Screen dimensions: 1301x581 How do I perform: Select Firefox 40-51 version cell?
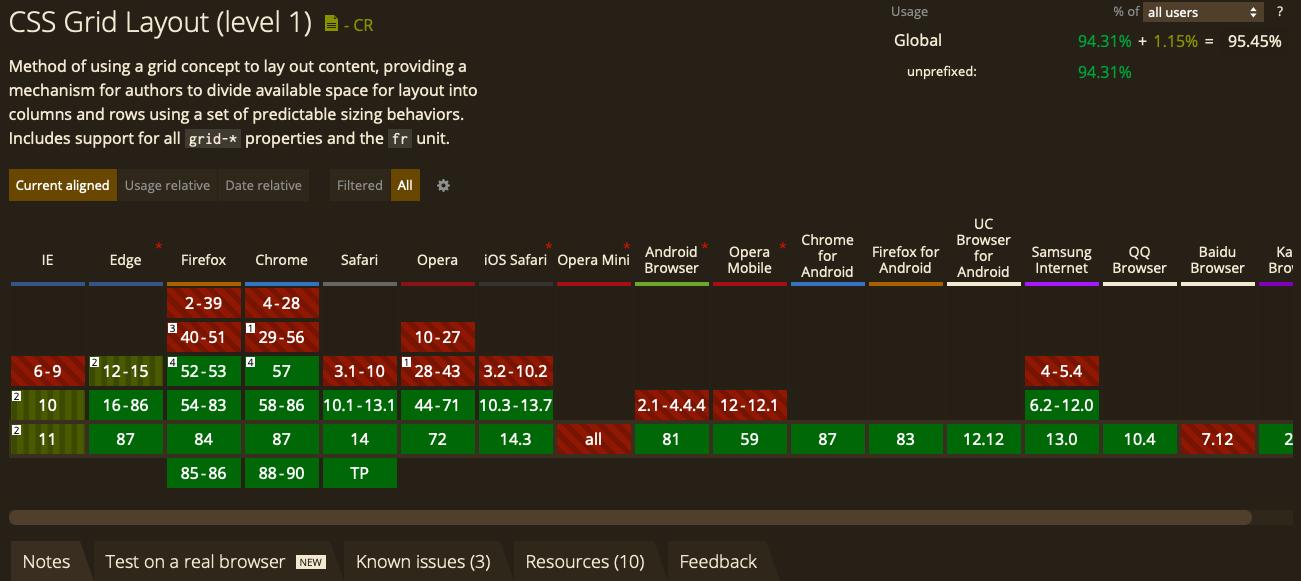[204, 338]
